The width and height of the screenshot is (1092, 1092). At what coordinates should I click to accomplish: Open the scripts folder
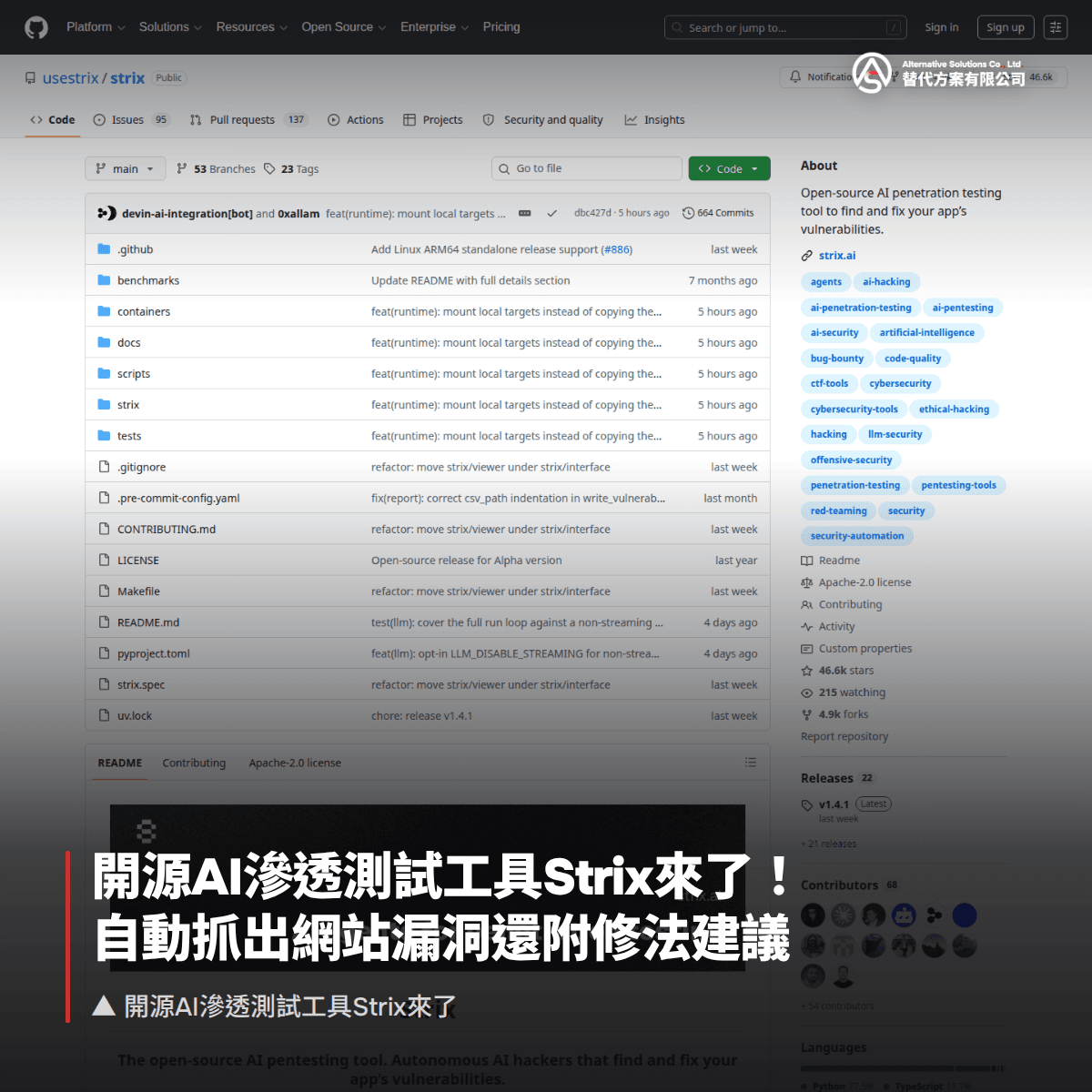click(x=134, y=374)
